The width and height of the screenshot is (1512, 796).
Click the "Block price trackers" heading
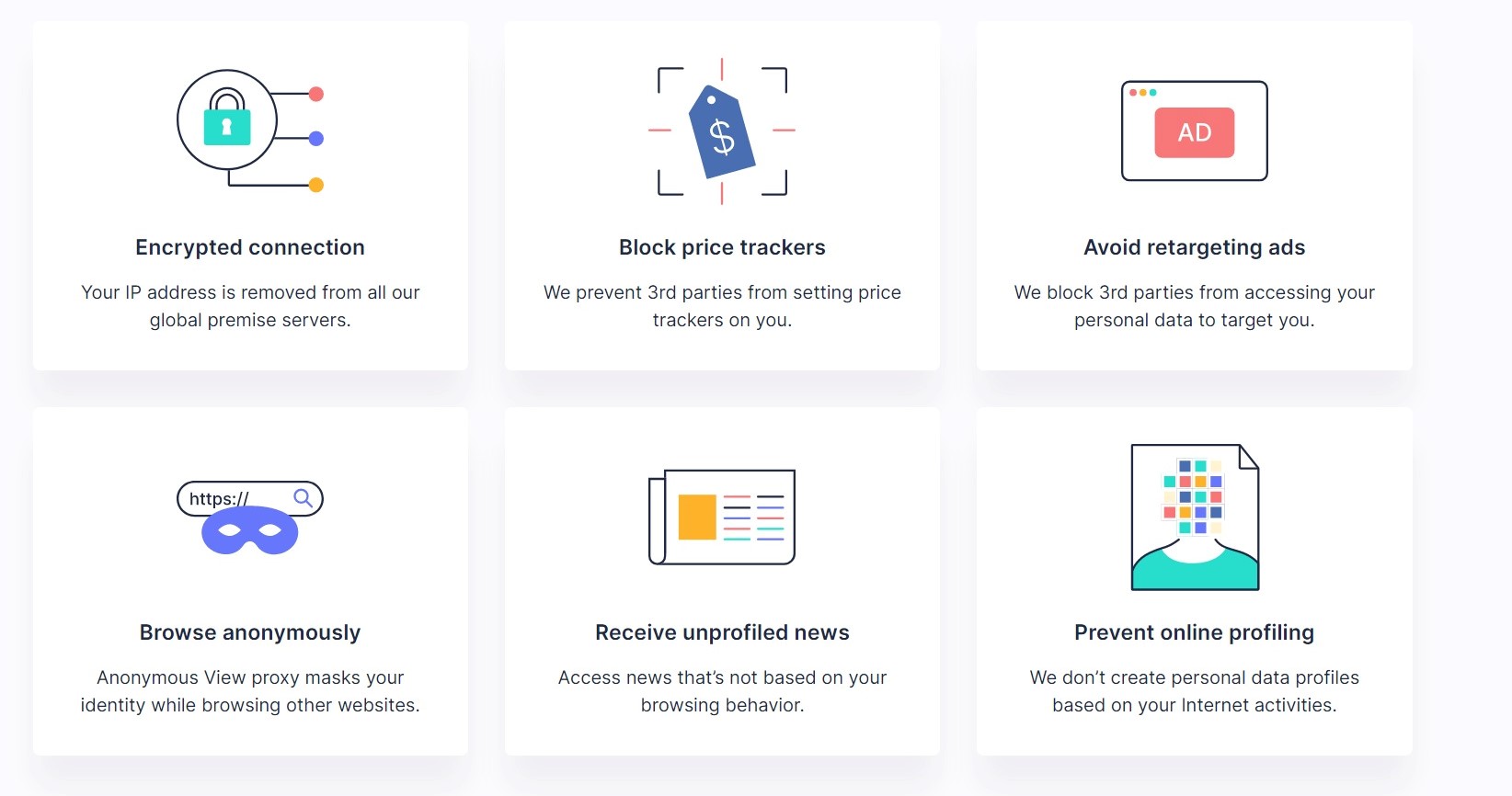(722, 247)
